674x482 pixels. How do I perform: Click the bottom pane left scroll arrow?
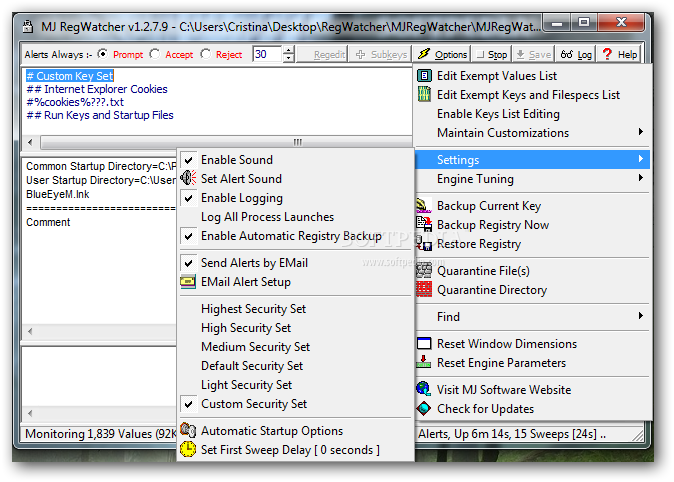30,413
